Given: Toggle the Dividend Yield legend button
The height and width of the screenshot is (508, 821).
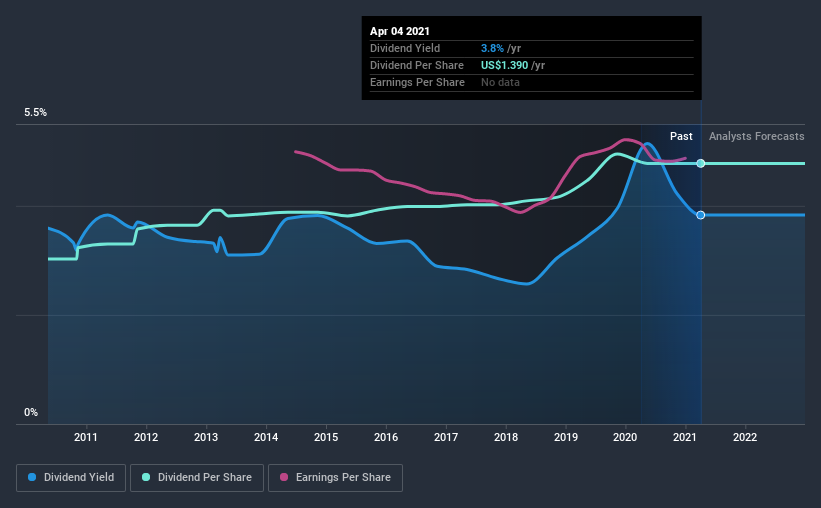Looking at the screenshot, I should tap(71, 478).
